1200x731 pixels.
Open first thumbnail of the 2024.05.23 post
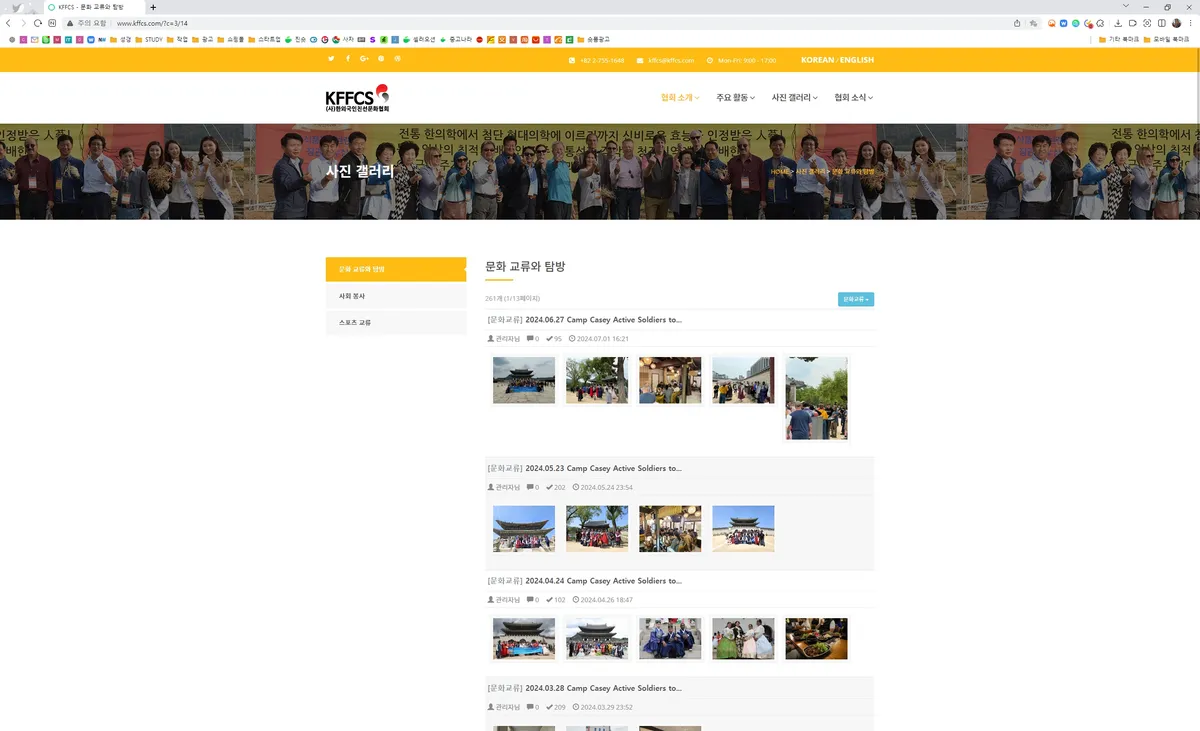524,528
